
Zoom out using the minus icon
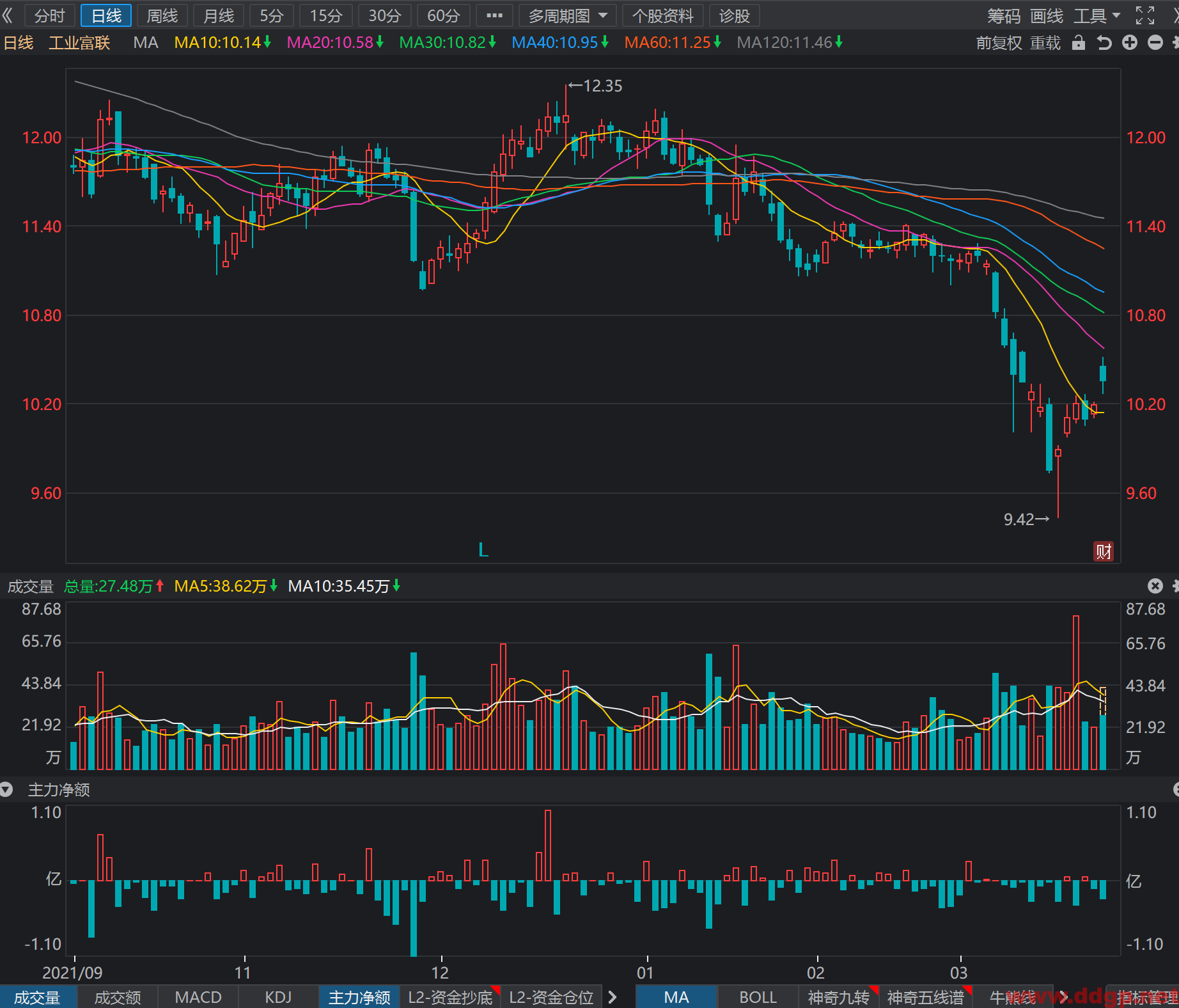1155,43
